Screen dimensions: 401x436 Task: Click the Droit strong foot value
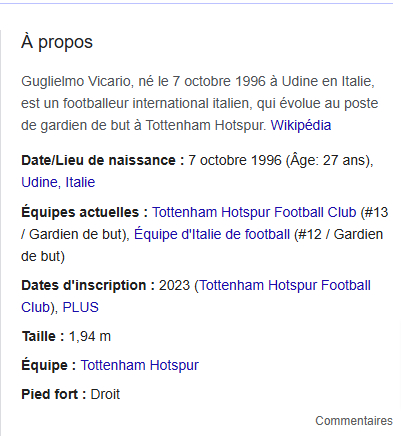[x=105, y=394]
